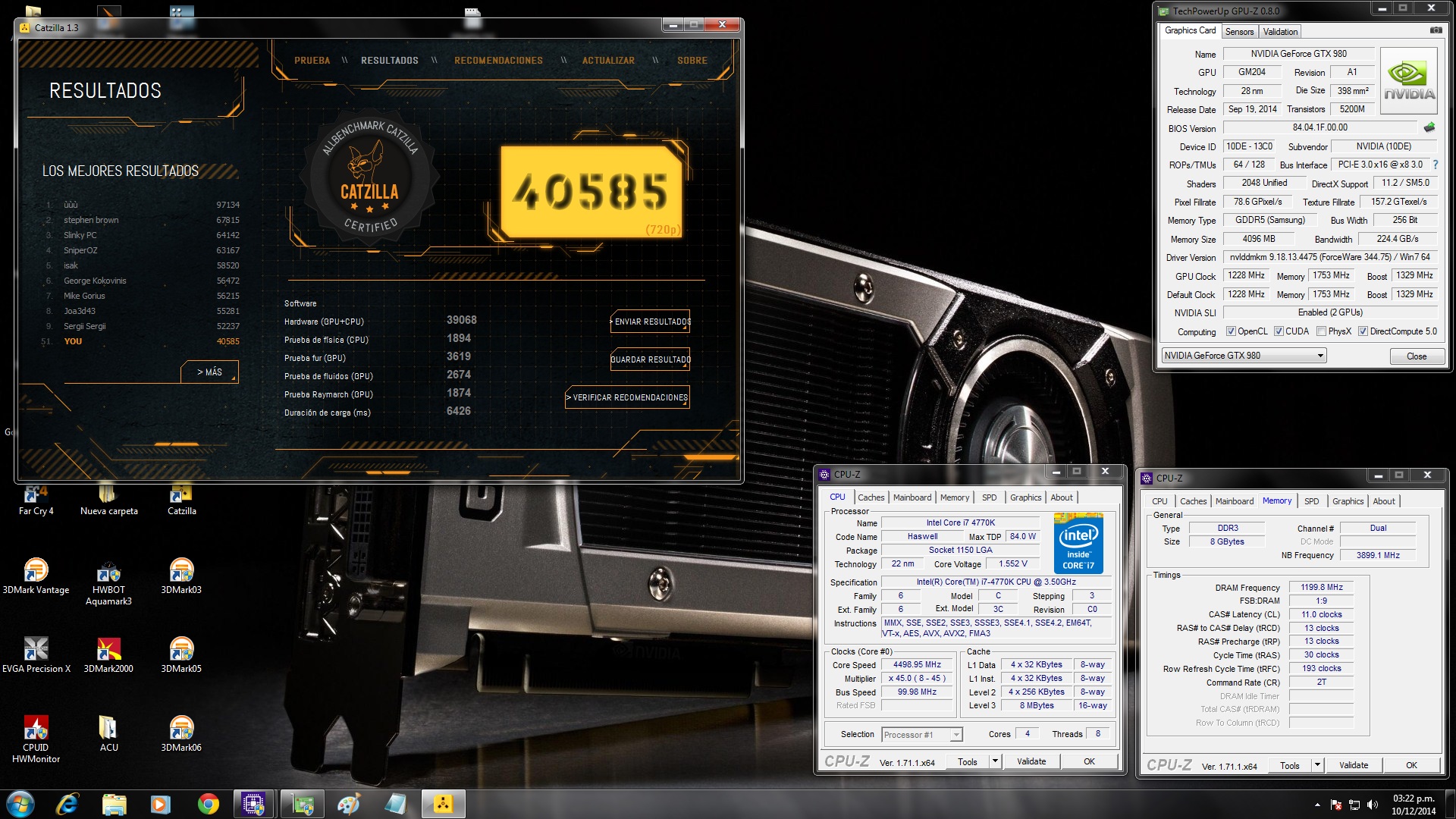Viewport: 1456px width, 819px height.
Task: Switch to CPU-Z via its taskbar button
Action: tap(254, 804)
